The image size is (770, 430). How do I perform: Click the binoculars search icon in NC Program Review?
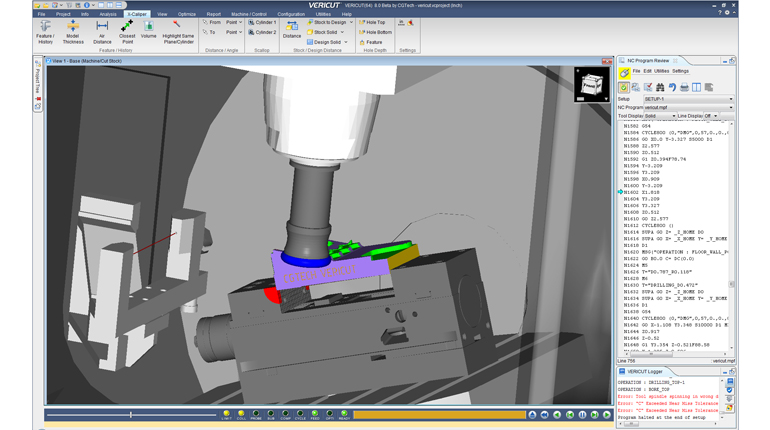[x=660, y=87]
